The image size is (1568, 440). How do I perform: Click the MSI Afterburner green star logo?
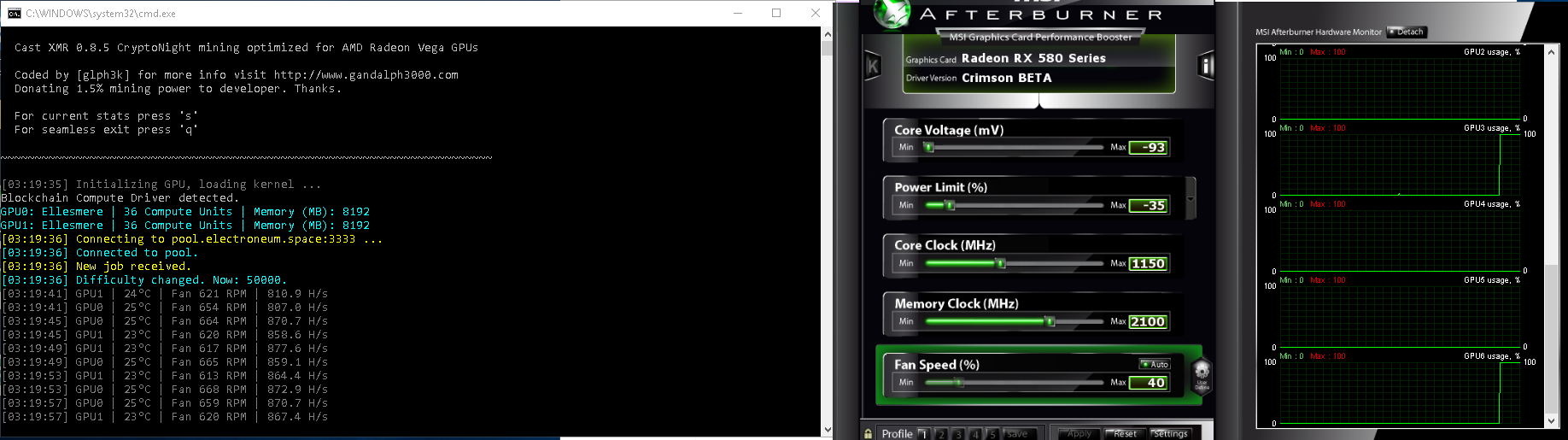[891, 14]
